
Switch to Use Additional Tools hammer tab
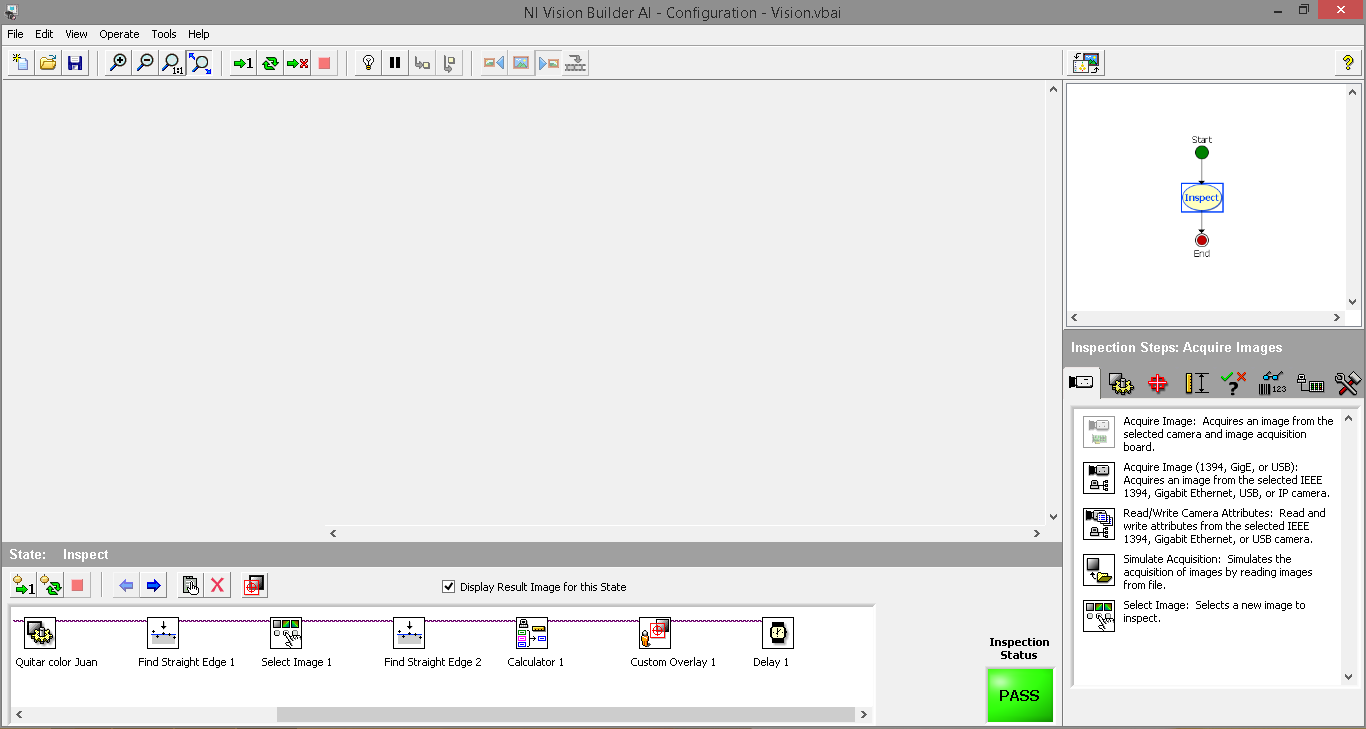1347,383
